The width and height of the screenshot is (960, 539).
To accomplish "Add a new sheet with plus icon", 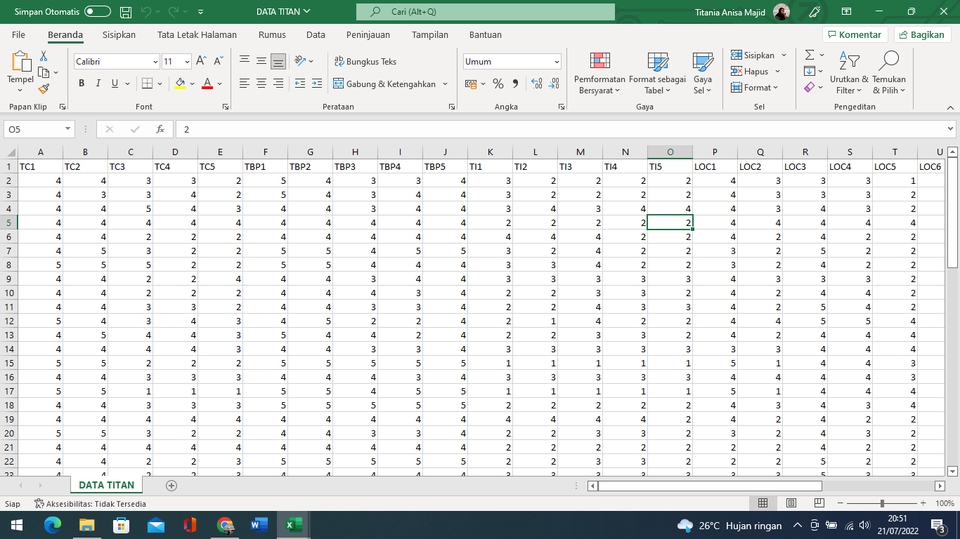I will [171, 486].
